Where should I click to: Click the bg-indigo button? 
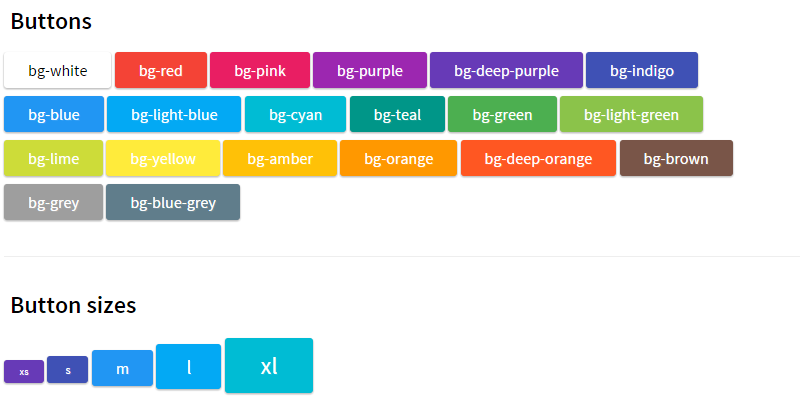click(x=642, y=71)
